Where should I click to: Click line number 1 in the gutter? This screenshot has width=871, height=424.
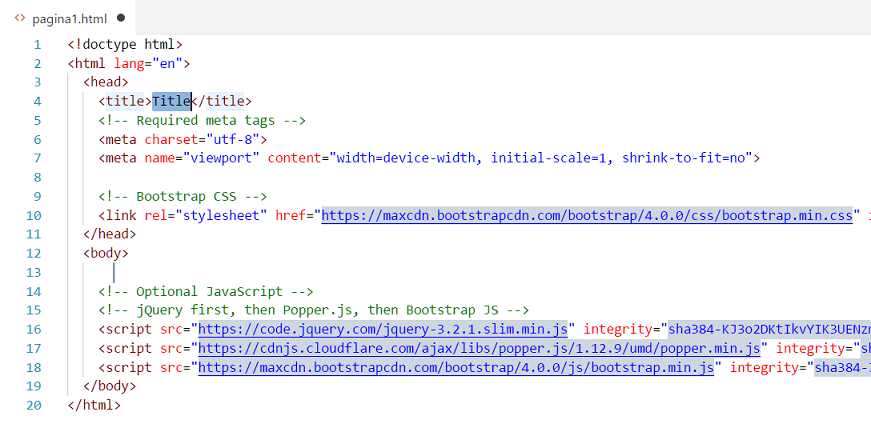pyautogui.click(x=37, y=44)
